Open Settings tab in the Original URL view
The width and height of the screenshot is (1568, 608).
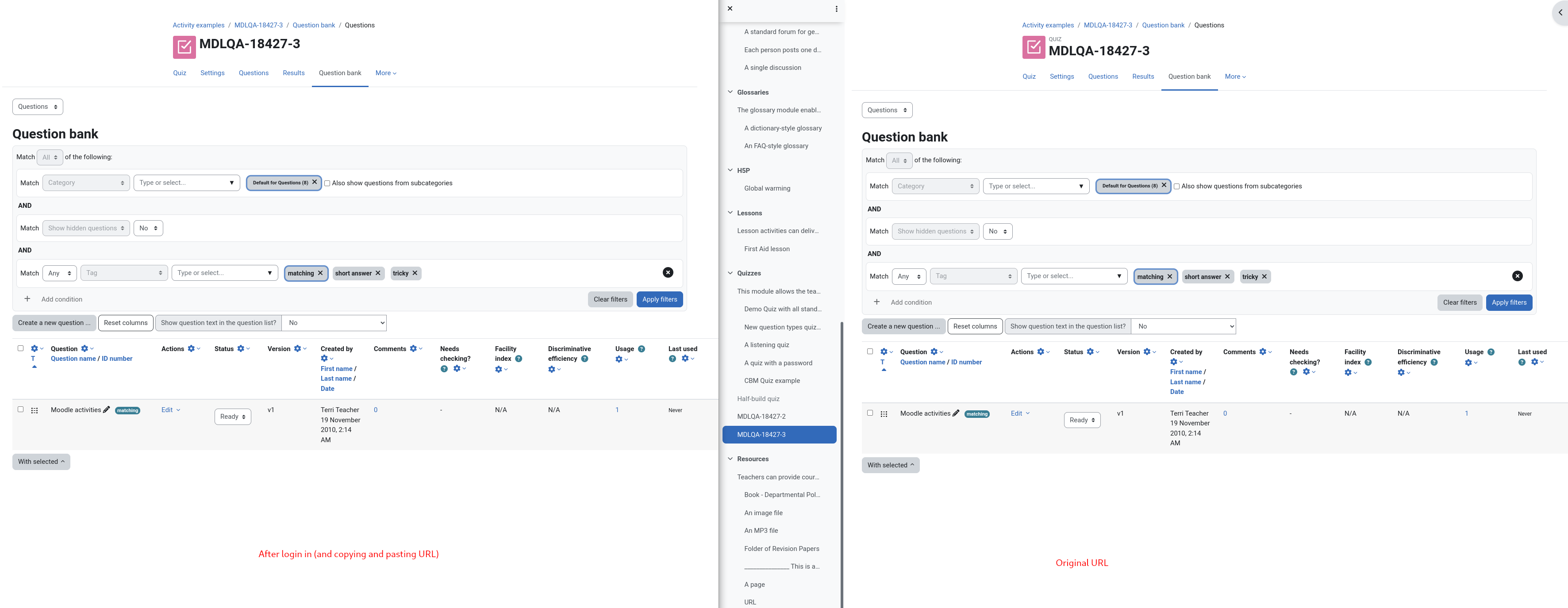[1061, 76]
